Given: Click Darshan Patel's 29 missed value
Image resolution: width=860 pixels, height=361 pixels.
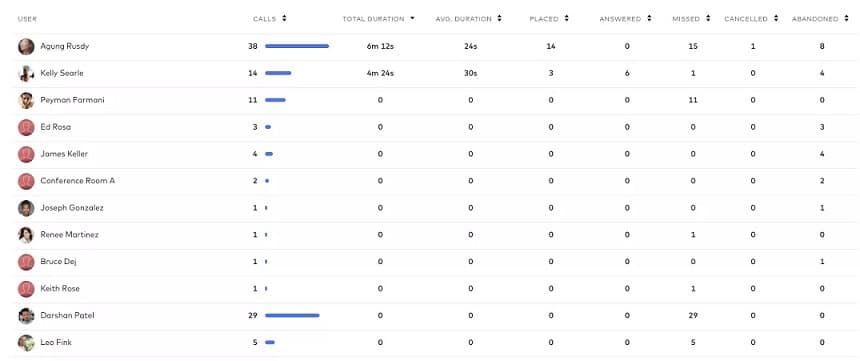Looking at the screenshot, I should click(x=693, y=315).
